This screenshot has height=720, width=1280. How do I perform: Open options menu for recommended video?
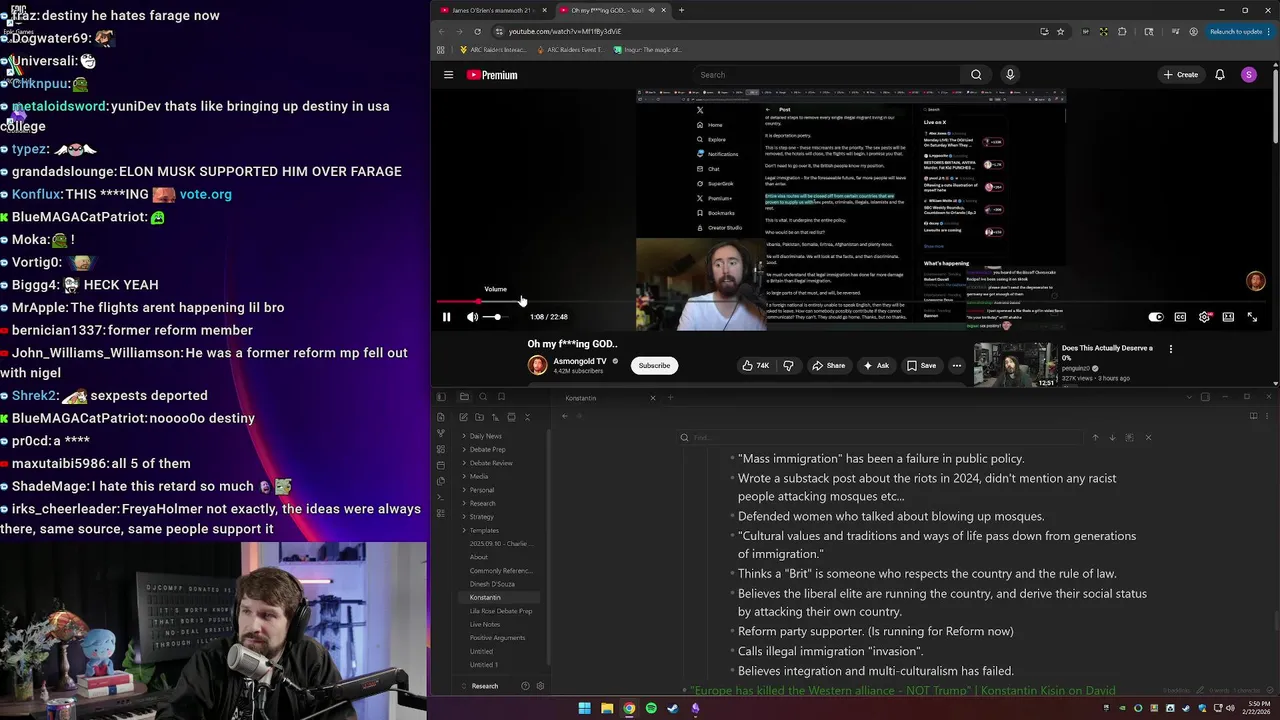[x=1171, y=349]
